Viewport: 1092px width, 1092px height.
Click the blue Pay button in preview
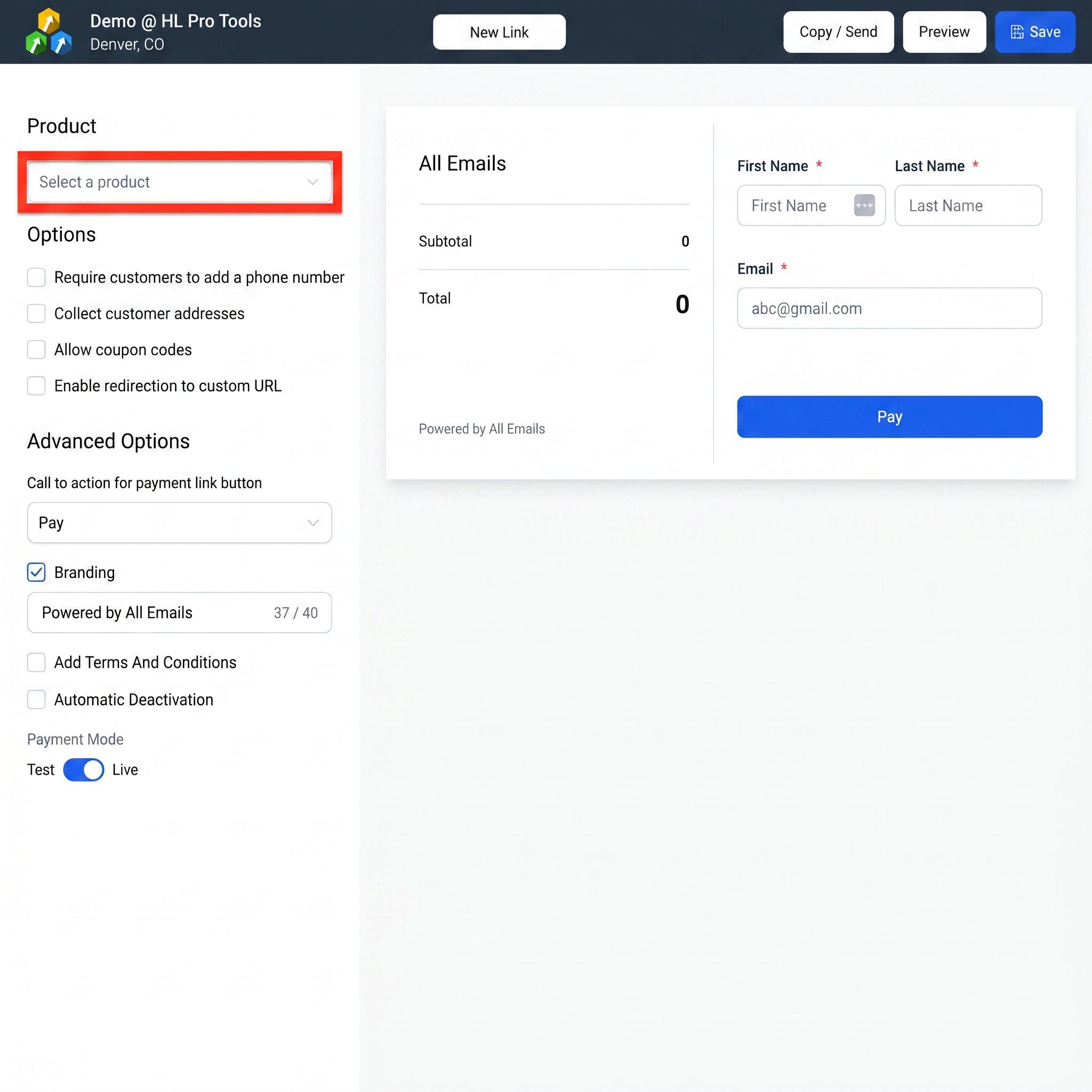[x=890, y=416]
